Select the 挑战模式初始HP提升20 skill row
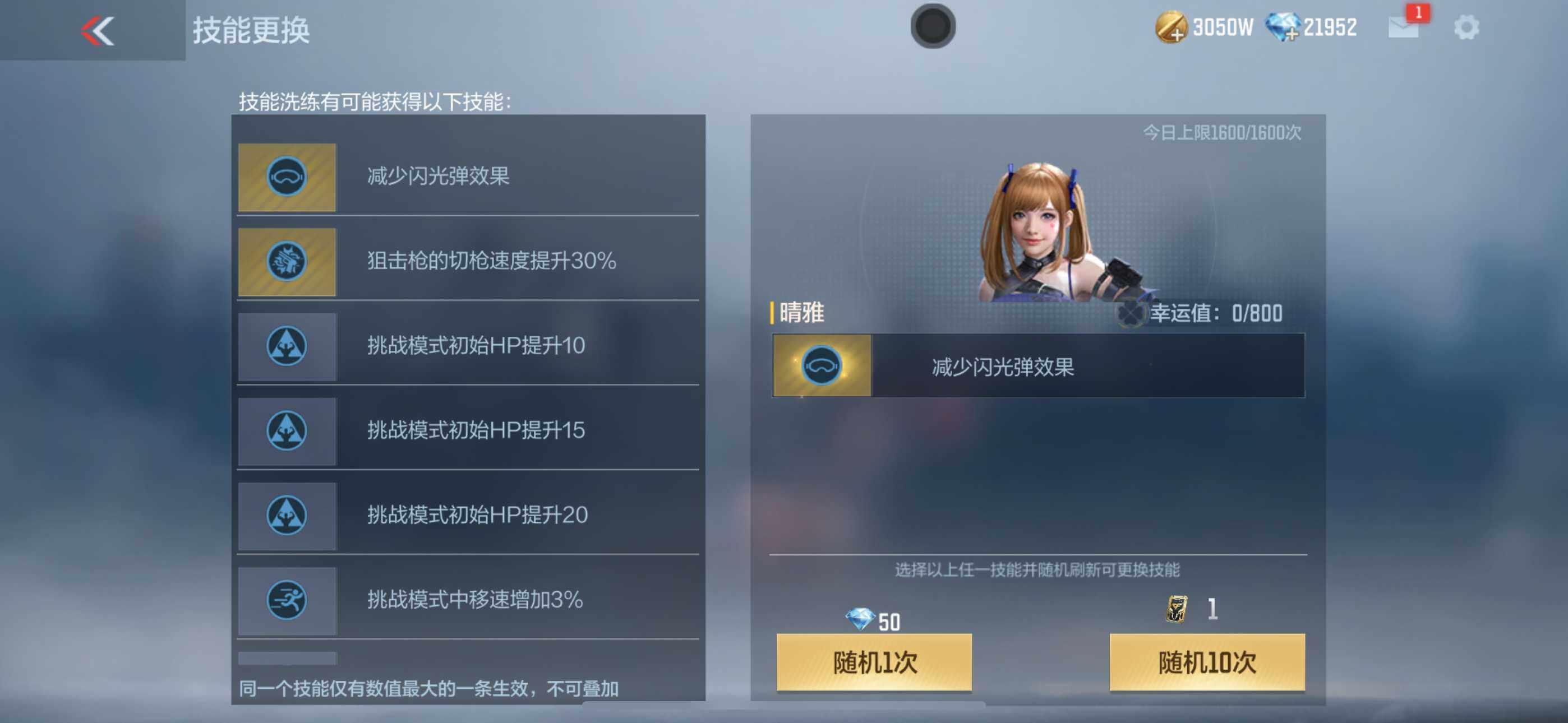The image size is (1568, 723). pyautogui.click(x=468, y=516)
